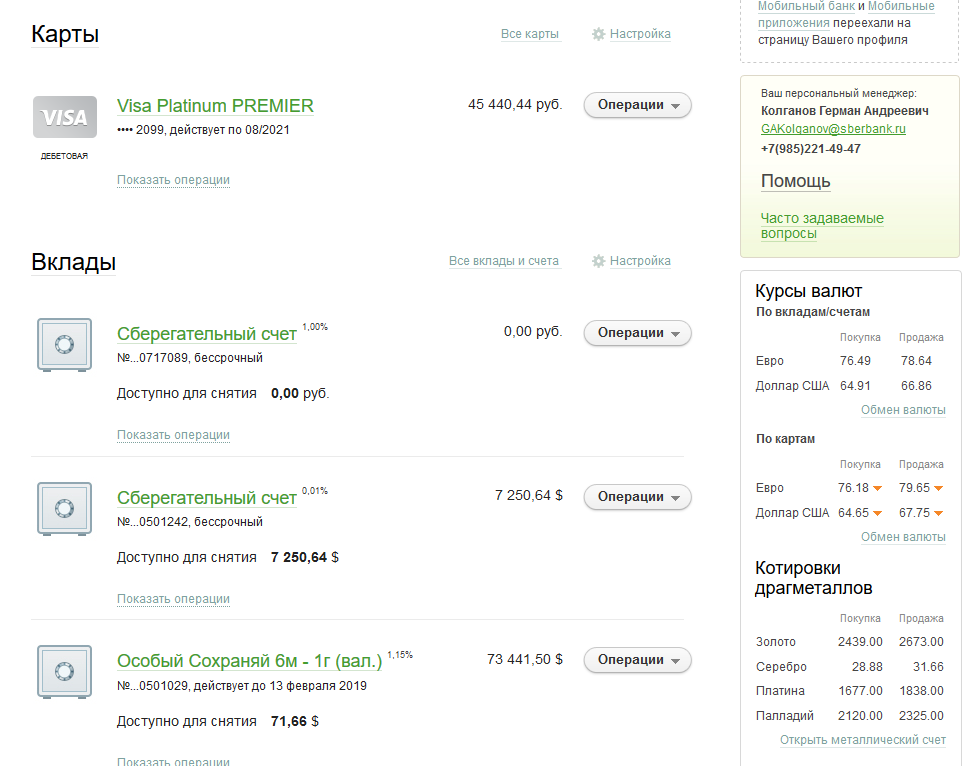This screenshot has width=963, height=766.
Task: Open Сберегательный счет with 0,01% rate
Action: coord(207,498)
